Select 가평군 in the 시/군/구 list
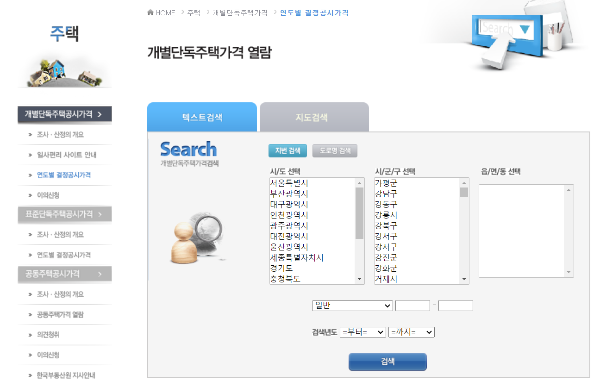The image size is (600, 381). click(417, 183)
